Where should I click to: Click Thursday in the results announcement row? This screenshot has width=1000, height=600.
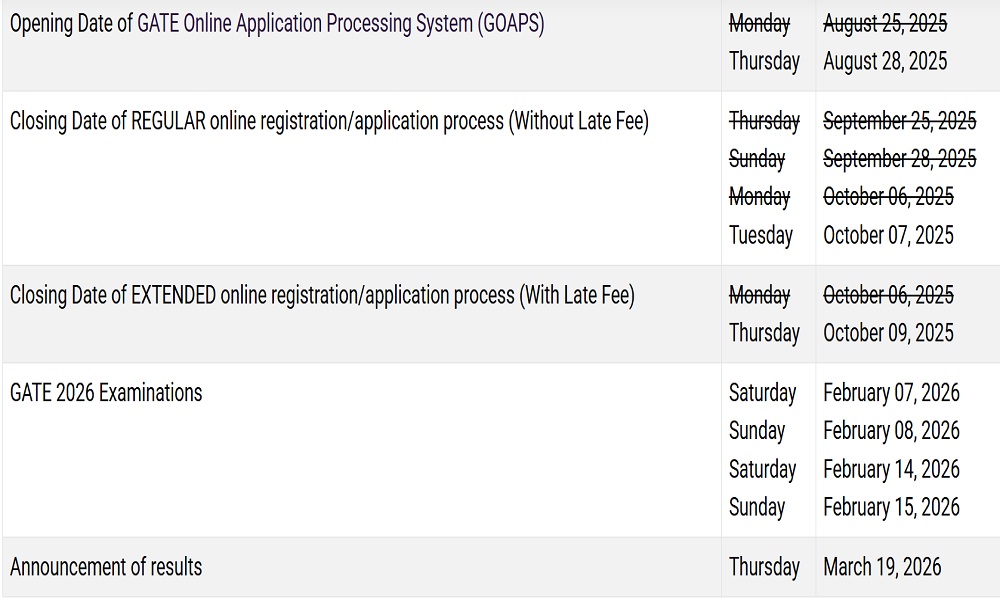pyautogui.click(x=764, y=567)
